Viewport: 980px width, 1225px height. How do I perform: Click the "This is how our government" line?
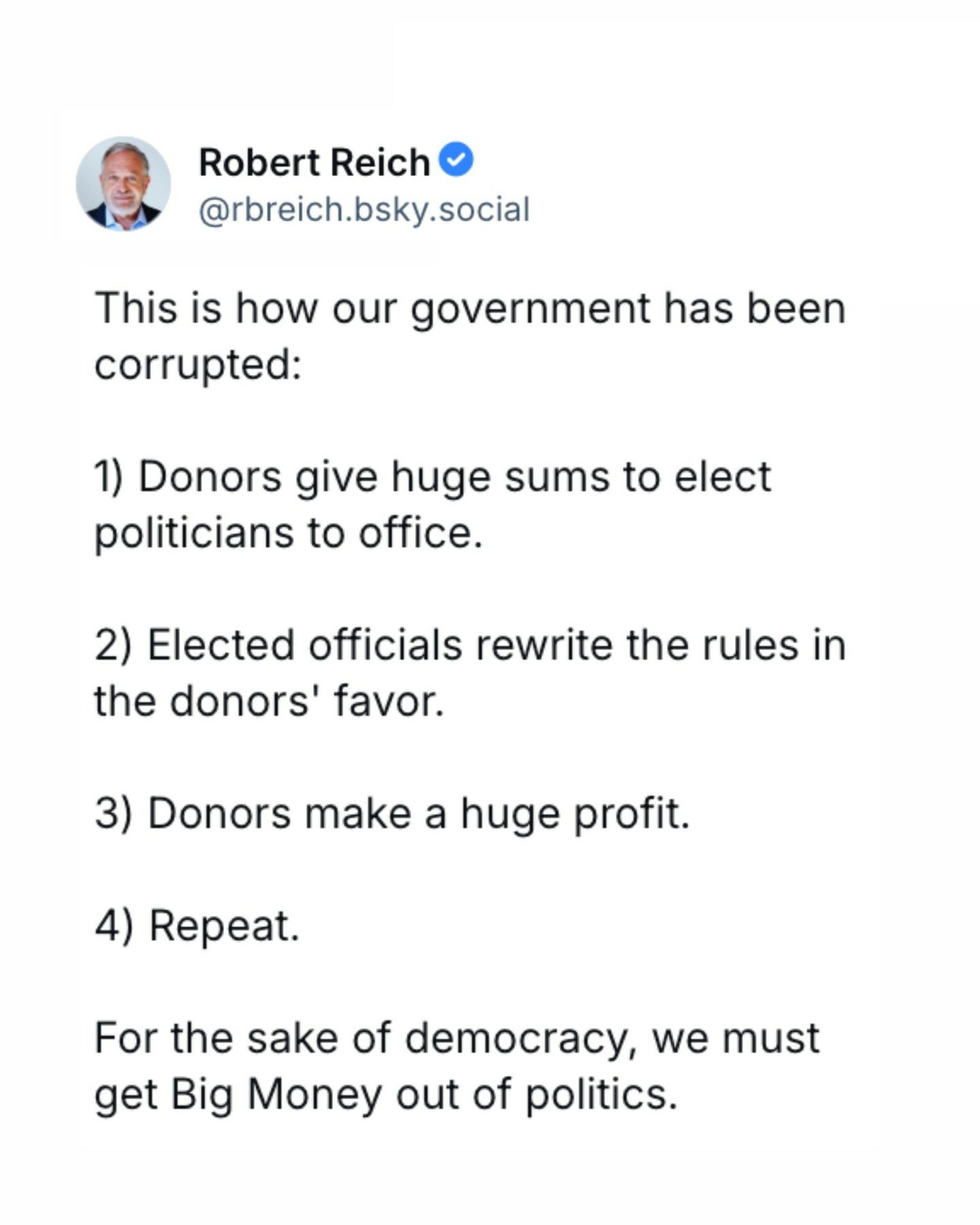[470, 308]
